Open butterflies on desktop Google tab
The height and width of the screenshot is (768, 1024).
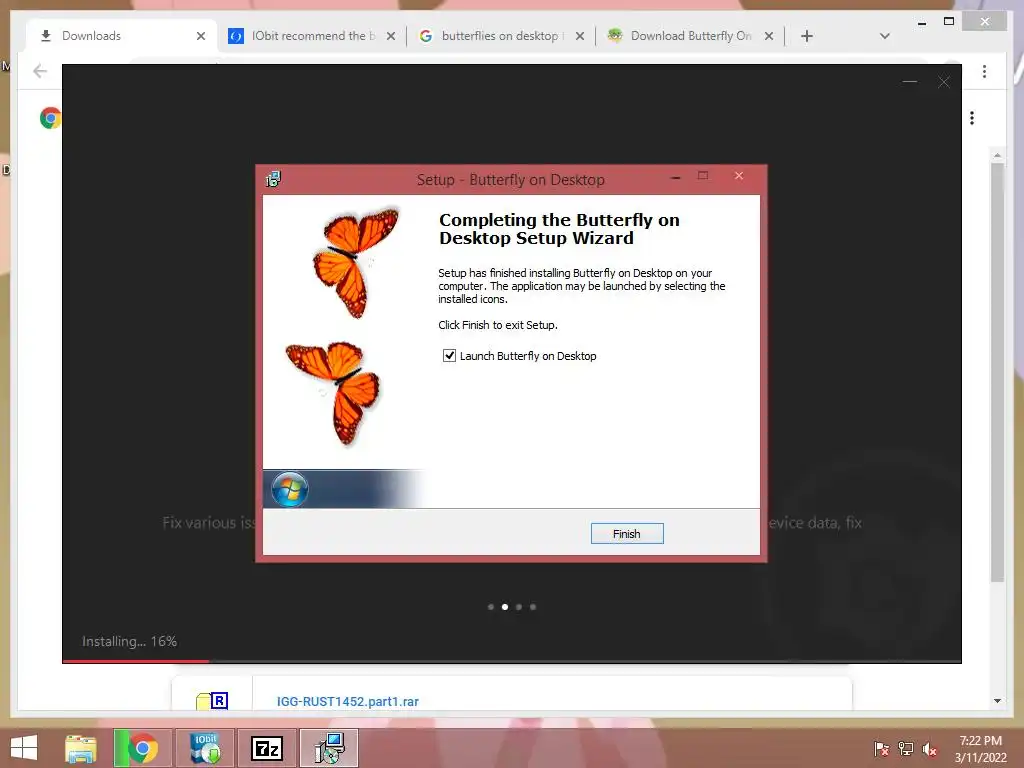click(x=502, y=36)
